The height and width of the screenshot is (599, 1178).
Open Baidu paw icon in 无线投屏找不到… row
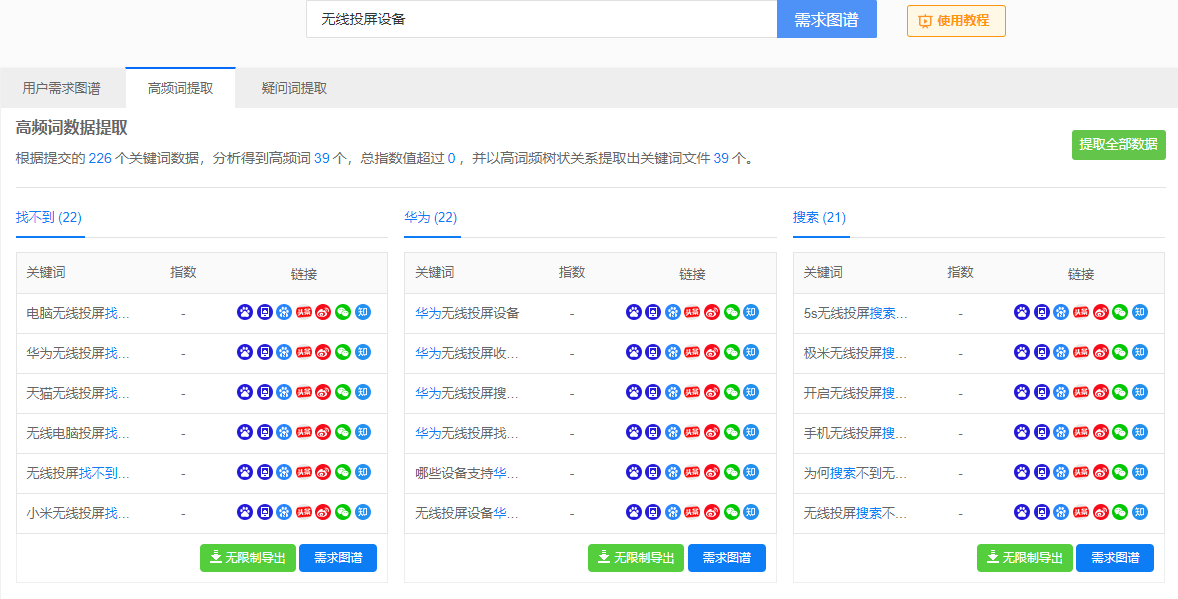245,472
